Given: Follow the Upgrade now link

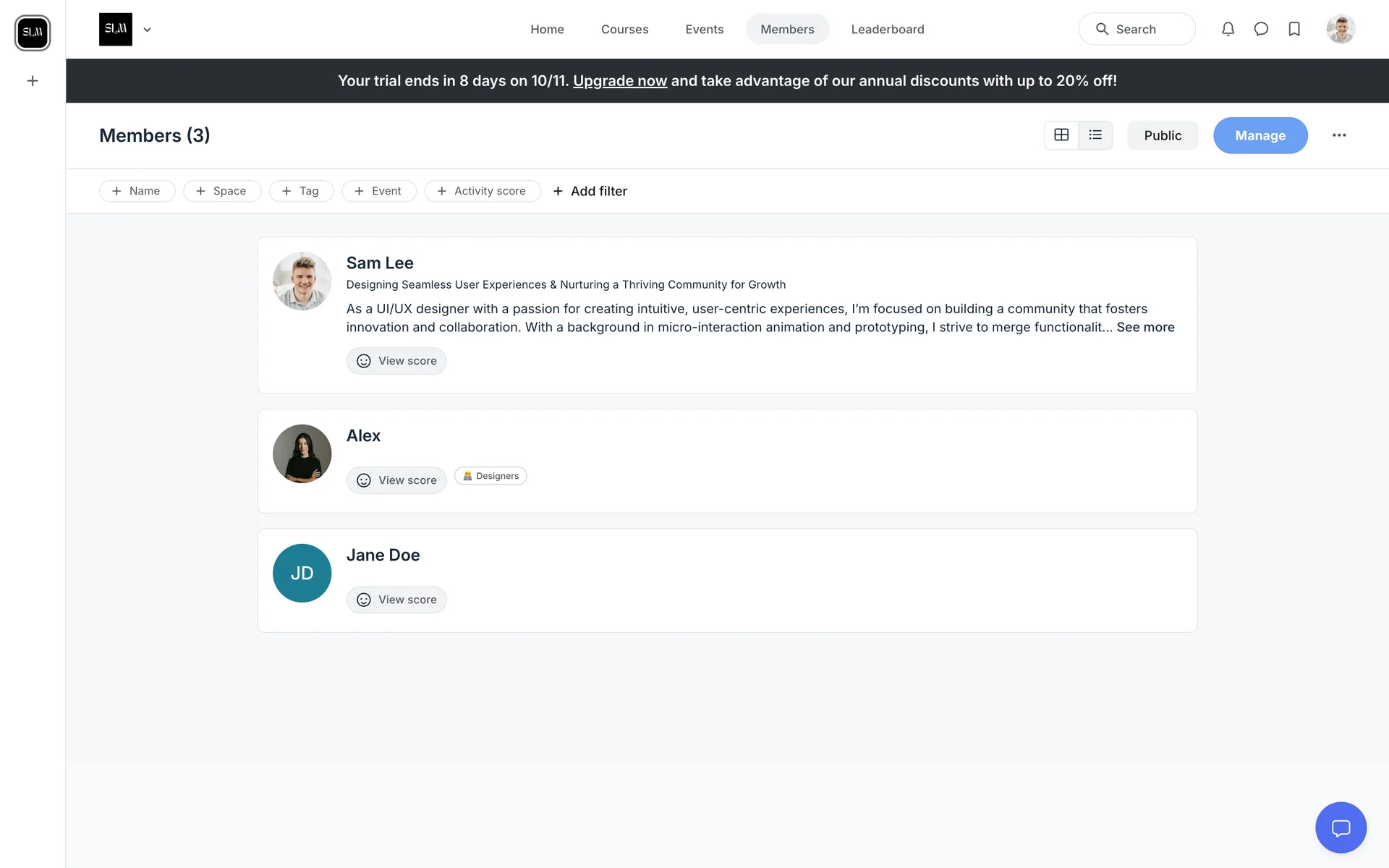Looking at the screenshot, I should tap(620, 81).
